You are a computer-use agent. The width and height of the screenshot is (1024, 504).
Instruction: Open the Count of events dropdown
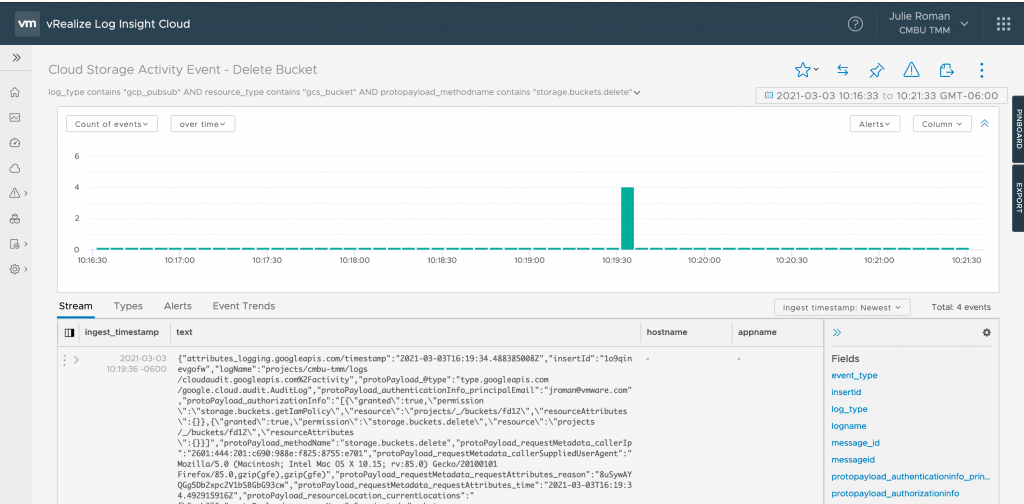(112, 124)
